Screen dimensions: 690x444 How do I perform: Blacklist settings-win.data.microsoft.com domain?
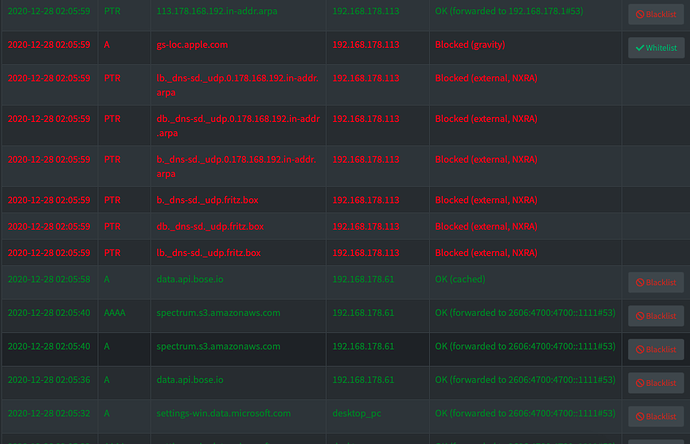(656, 416)
